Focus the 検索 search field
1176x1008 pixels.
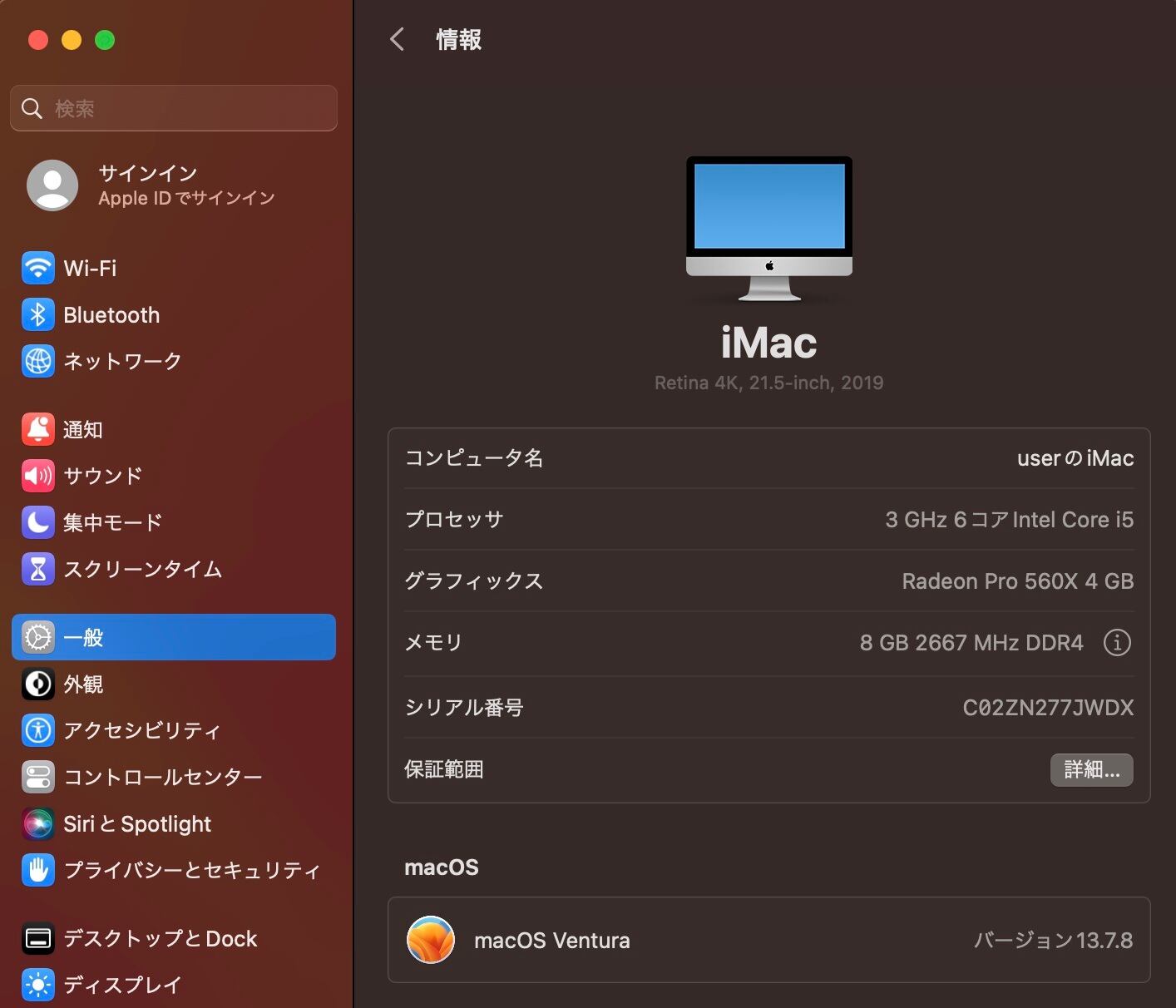pos(174,108)
